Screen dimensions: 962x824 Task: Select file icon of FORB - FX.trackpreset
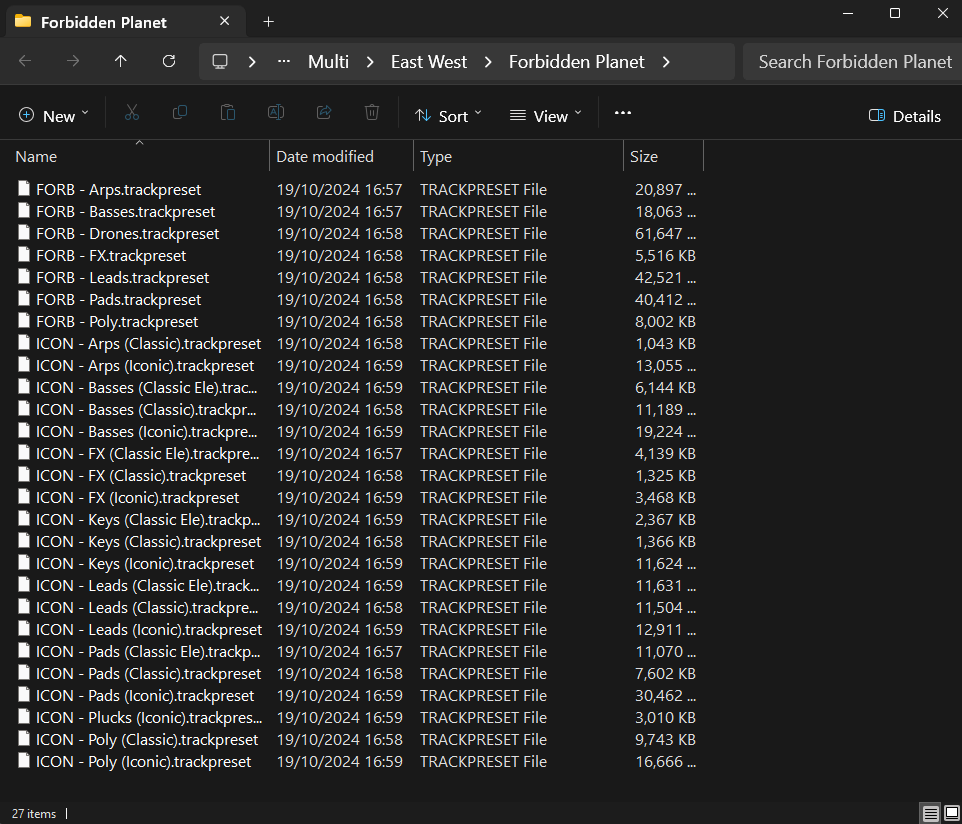point(24,255)
